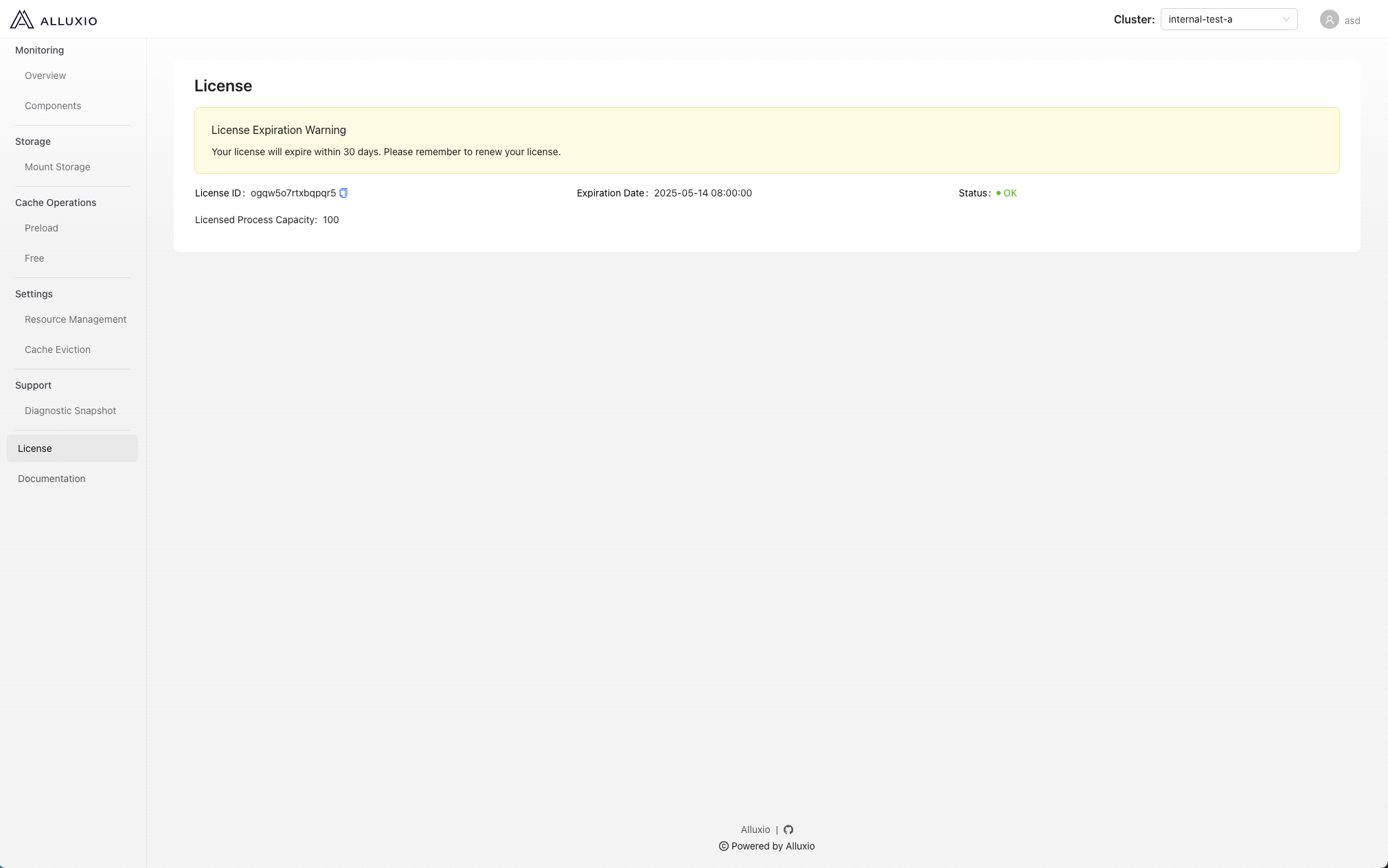The height and width of the screenshot is (868, 1388).
Task: Open the GitHub icon in the footer
Action: point(788,830)
